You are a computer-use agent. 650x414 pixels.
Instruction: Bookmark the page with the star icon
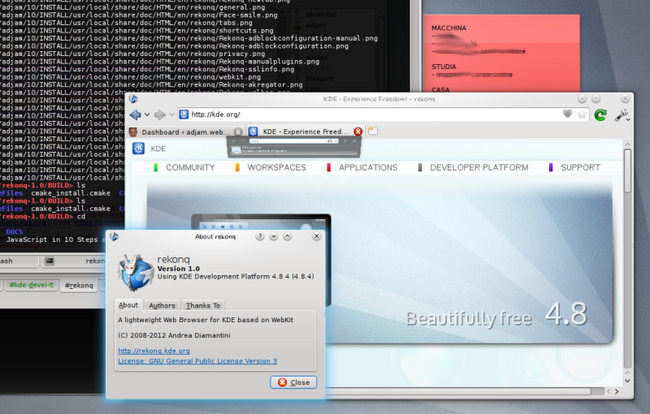[x=582, y=114]
